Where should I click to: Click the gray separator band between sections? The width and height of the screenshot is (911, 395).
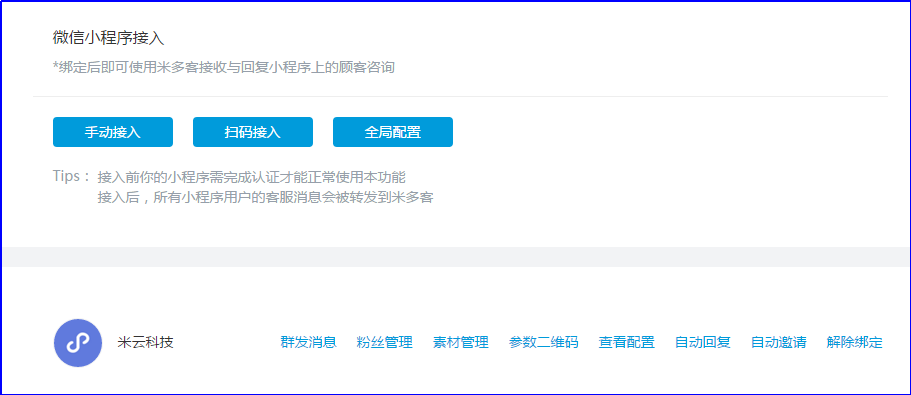(456, 257)
